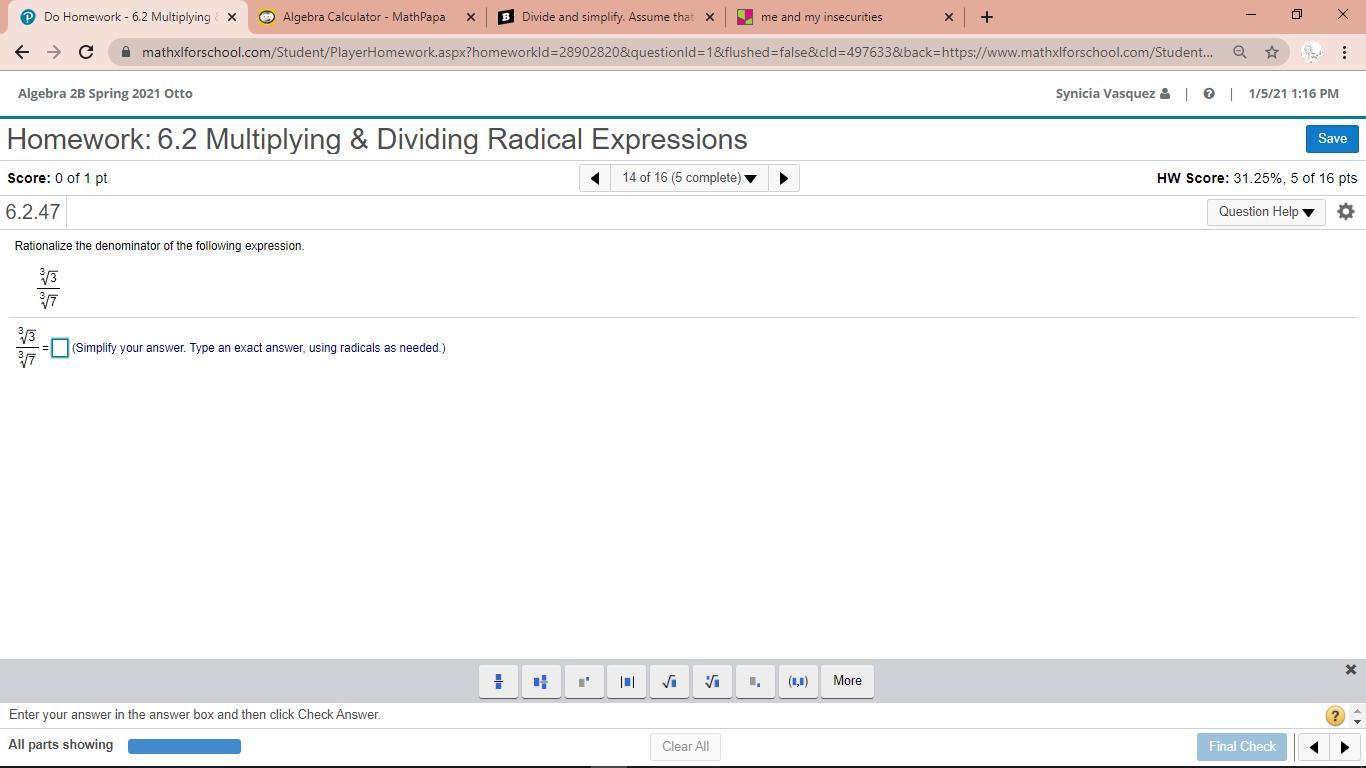Click the 'HW Score: 31.25%, 5 of 16 pts' text
This screenshot has height=768, width=1366.
(1257, 178)
